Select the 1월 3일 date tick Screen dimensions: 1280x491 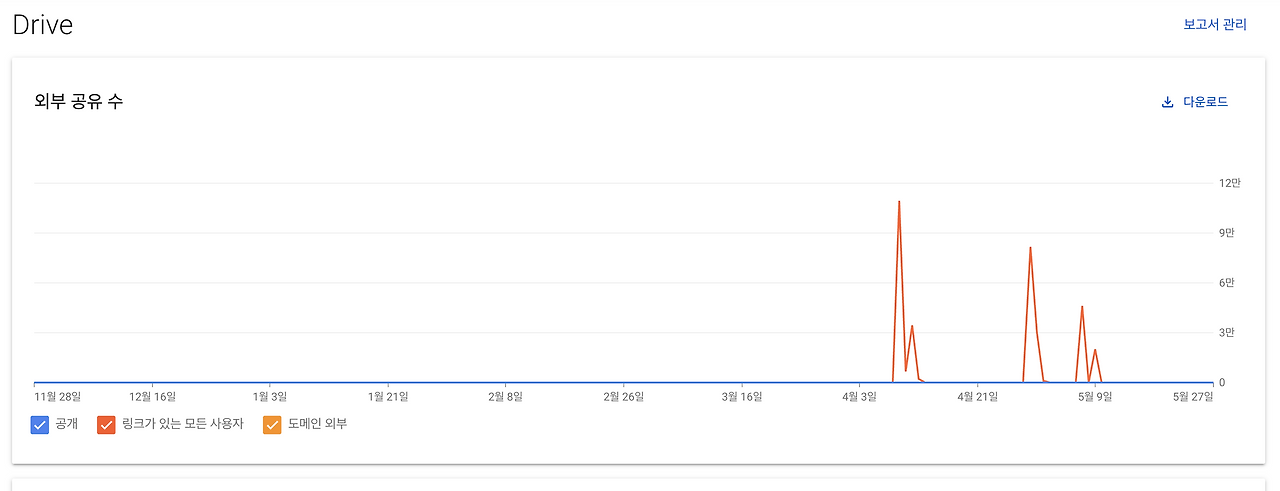270,397
